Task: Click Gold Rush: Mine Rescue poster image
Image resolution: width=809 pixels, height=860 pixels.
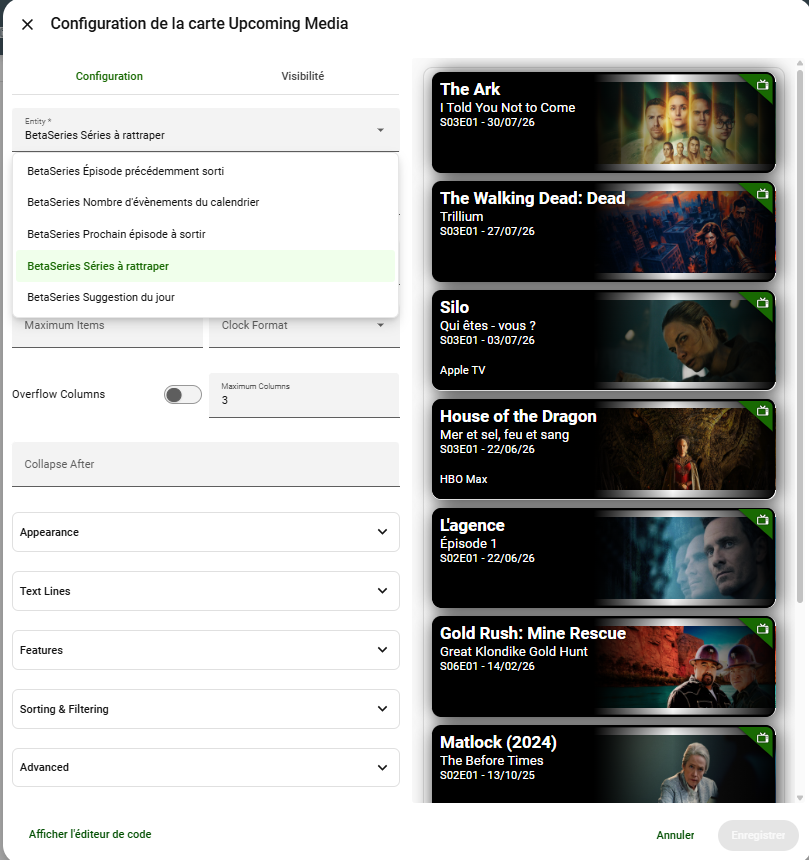Action: pyautogui.click(x=686, y=667)
